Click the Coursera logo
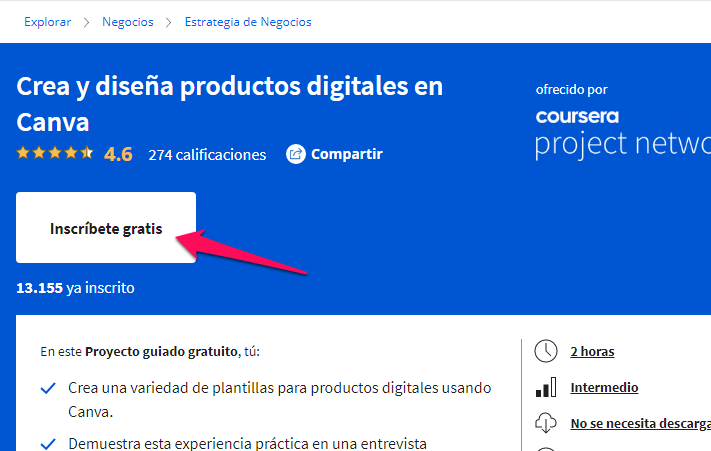The image size is (711, 451). 577,116
